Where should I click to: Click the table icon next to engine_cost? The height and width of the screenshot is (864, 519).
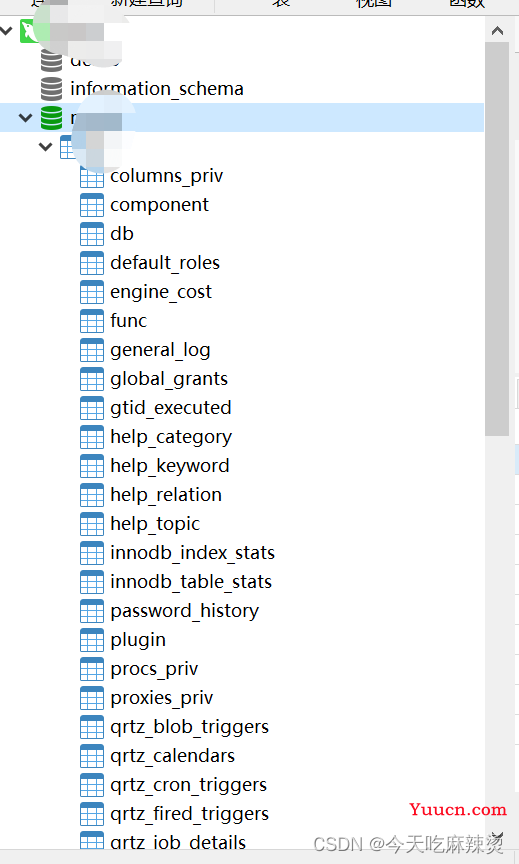point(91,292)
